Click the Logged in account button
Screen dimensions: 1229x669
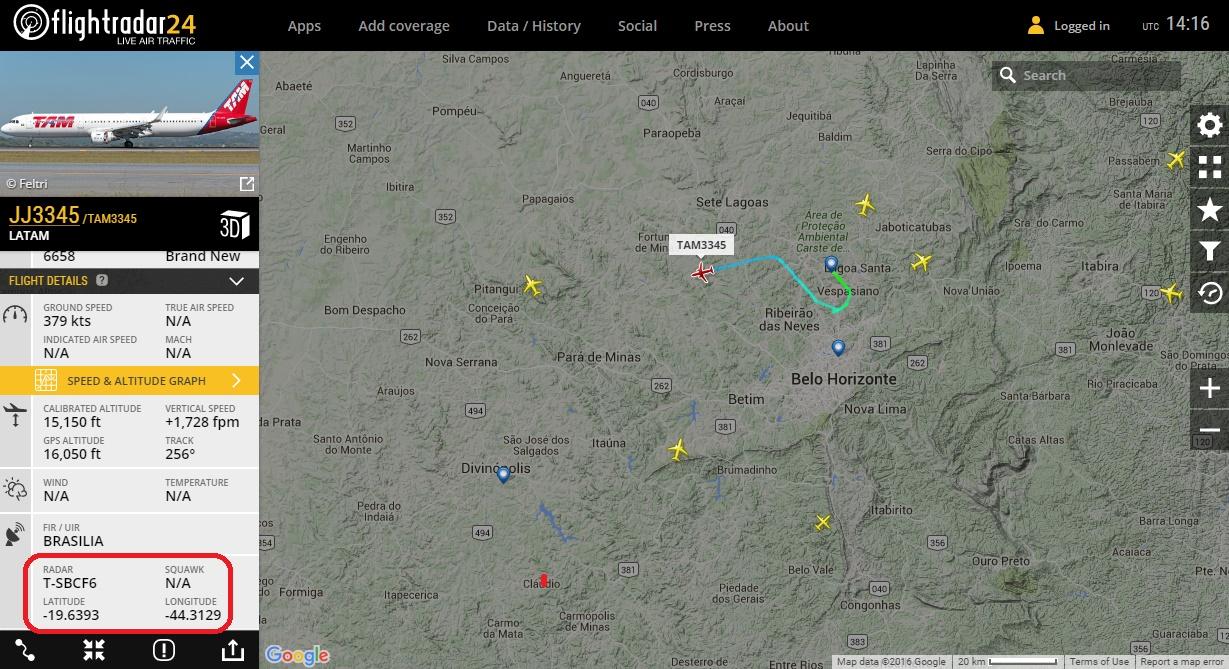pyautogui.click(x=1069, y=26)
